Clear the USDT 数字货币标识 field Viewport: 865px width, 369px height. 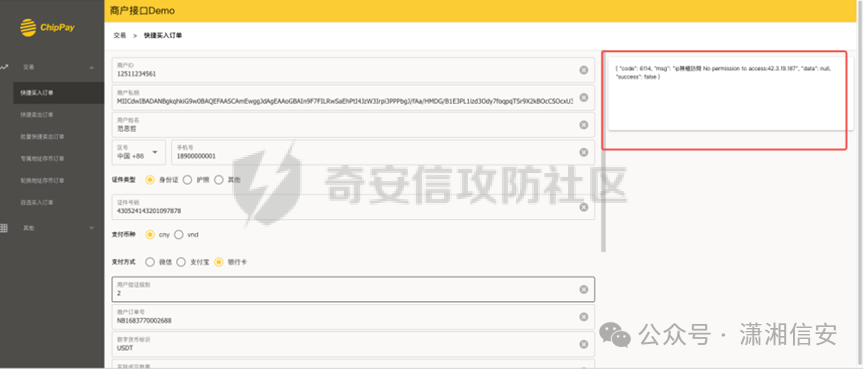(x=584, y=344)
